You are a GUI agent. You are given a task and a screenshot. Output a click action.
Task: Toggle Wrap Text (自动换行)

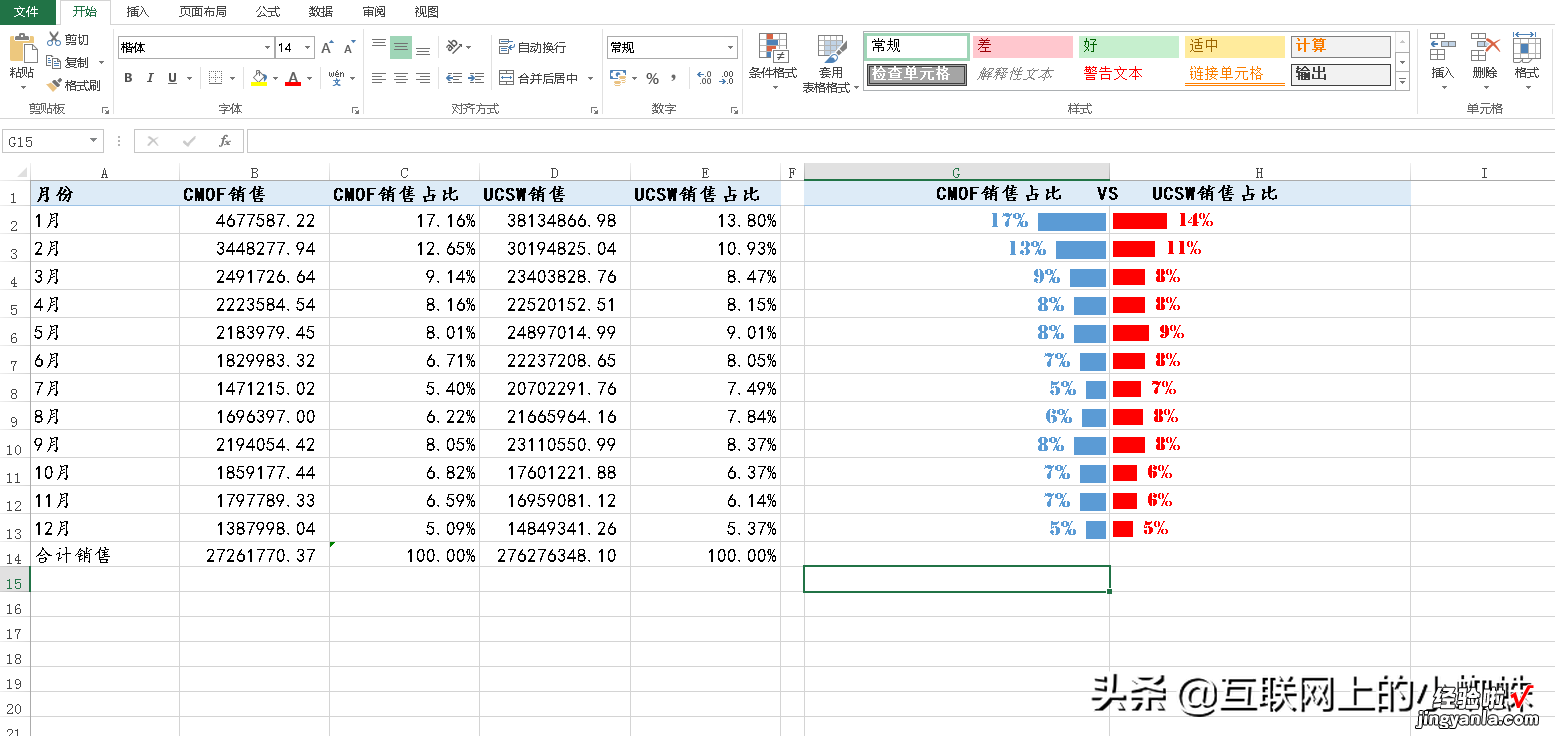coord(532,47)
